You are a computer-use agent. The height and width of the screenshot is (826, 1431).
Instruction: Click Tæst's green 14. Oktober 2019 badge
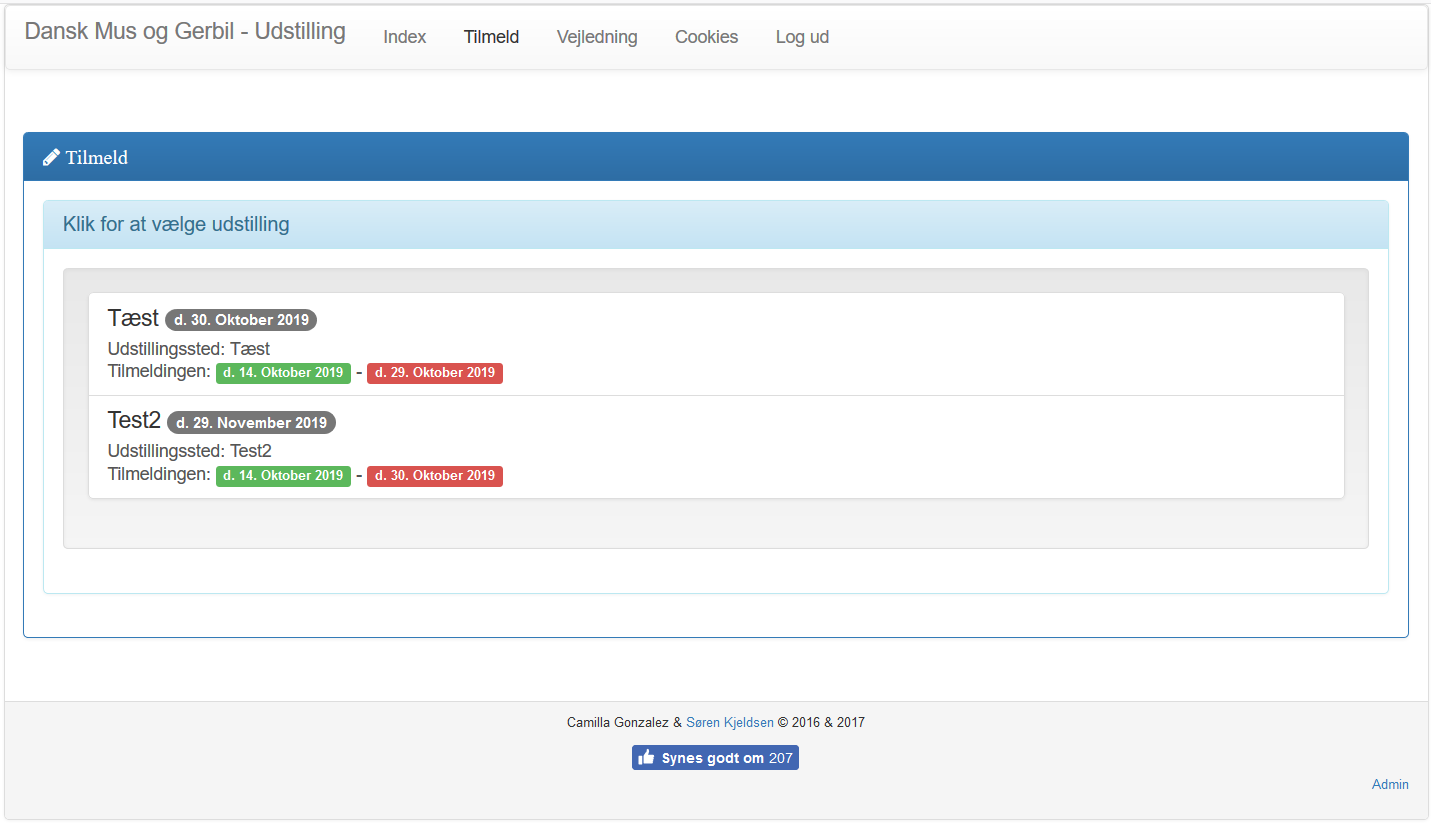[x=283, y=373]
